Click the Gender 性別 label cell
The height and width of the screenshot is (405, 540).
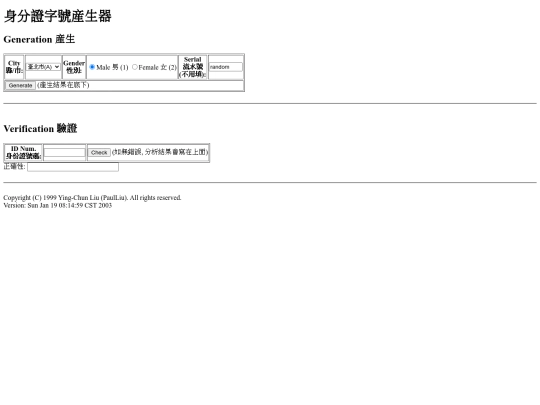[x=74, y=67]
